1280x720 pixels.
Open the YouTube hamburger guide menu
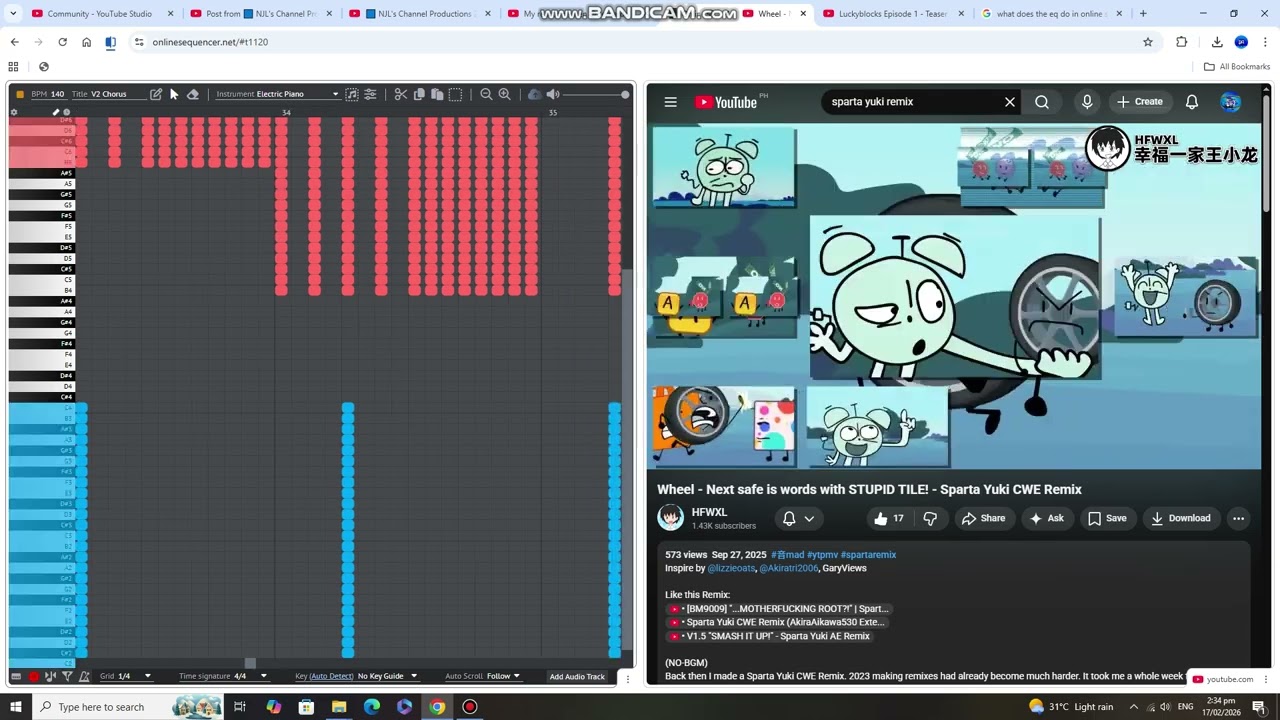tap(671, 102)
